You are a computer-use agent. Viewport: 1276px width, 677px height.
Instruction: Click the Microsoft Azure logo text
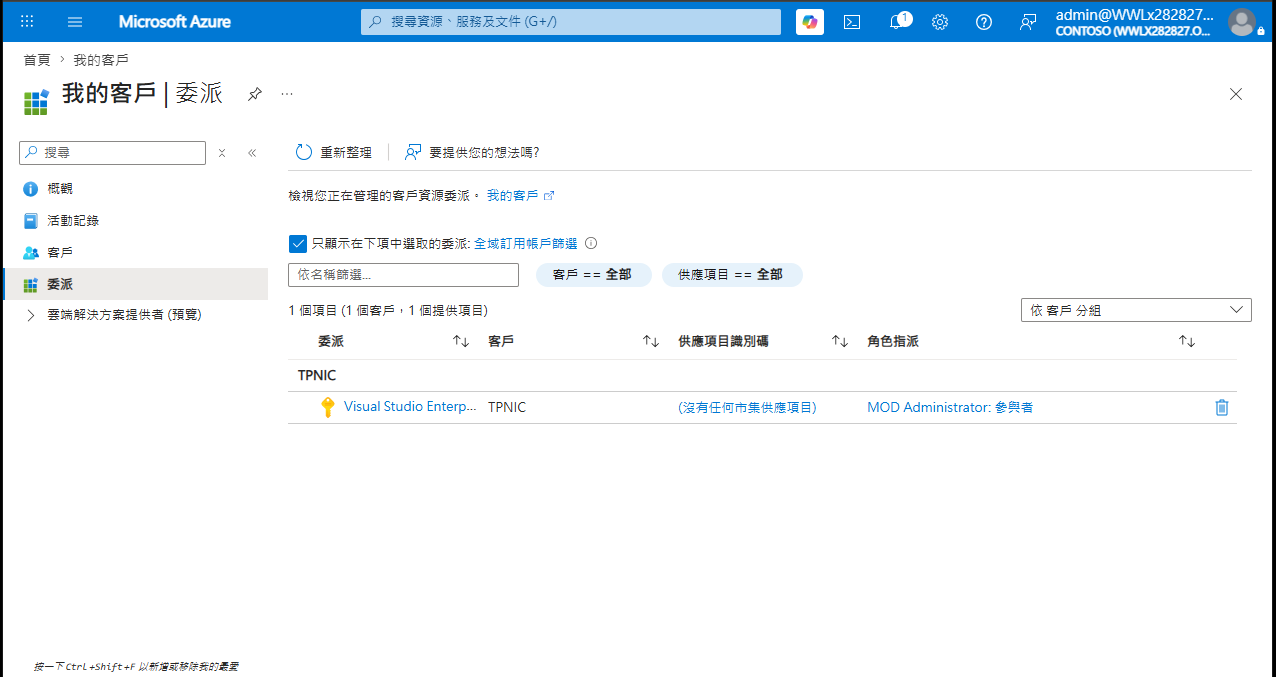click(x=175, y=21)
